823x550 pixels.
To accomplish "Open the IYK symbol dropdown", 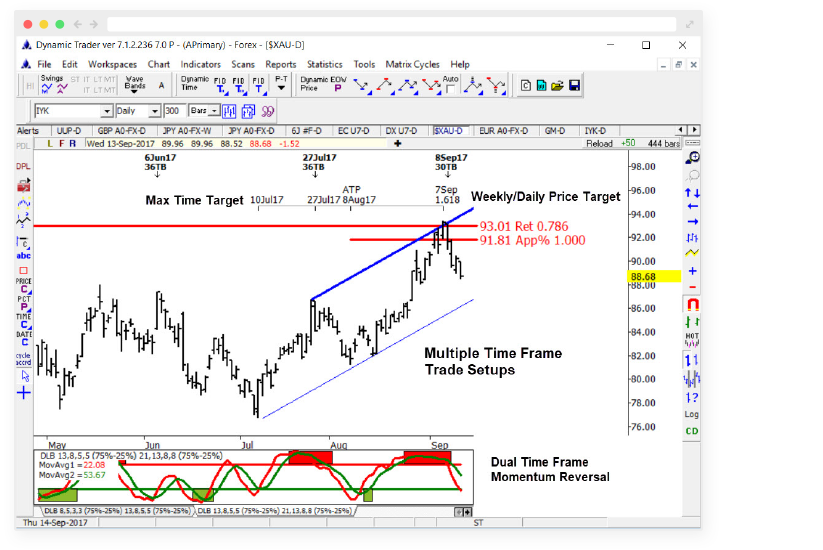I will (106, 111).
